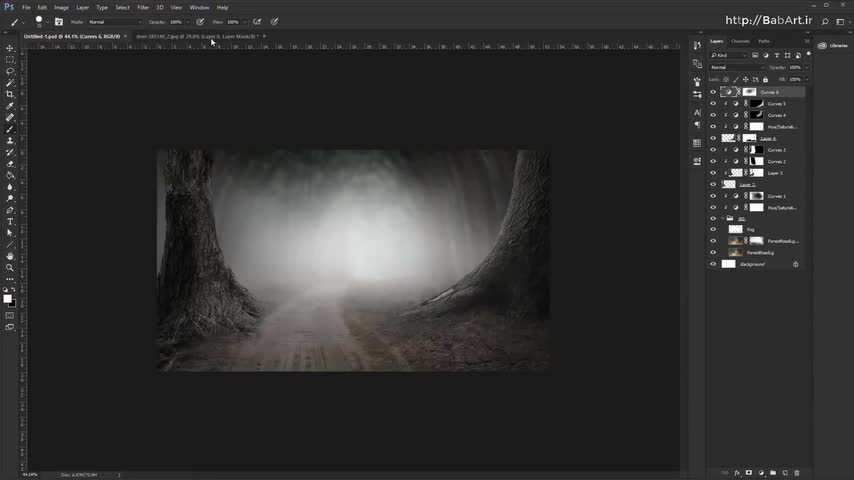Screen dimensions: 854x480
Task: Open the Edit Toolbar three-dots button
Action: pos(10,279)
